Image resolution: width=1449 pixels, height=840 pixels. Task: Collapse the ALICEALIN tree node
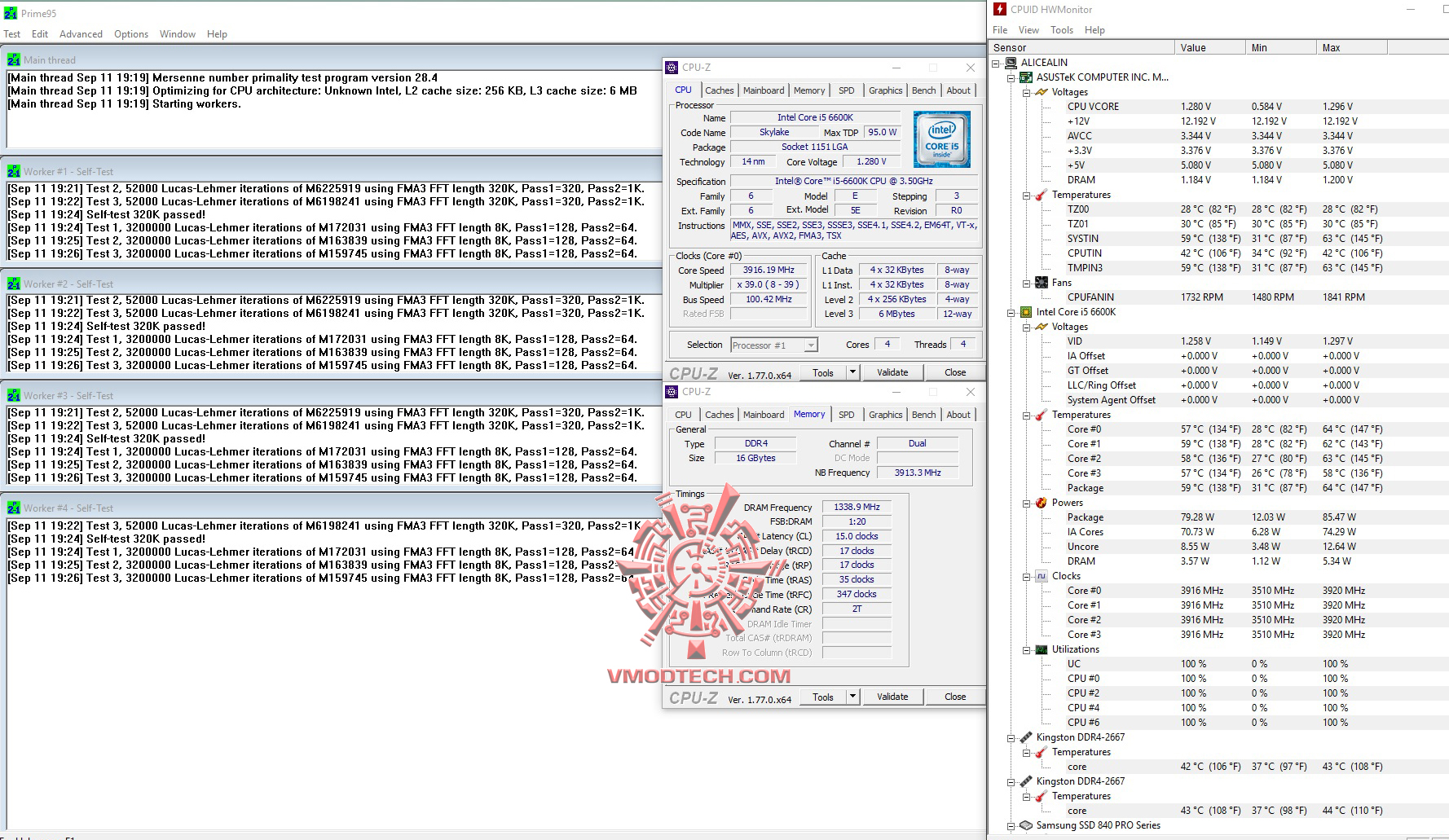click(x=996, y=63)
